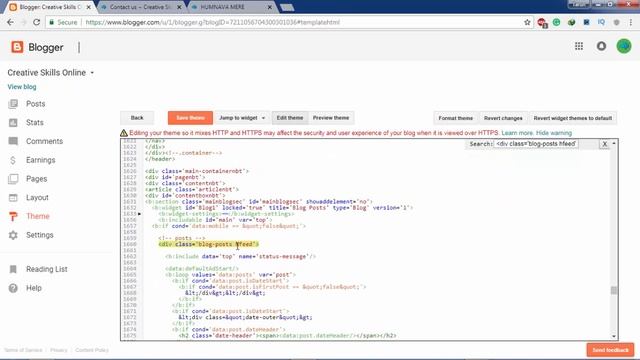This screenshot has height=360, width=640.
Task: Click Revert widget themes to default
Action: [x=573, y=118]
